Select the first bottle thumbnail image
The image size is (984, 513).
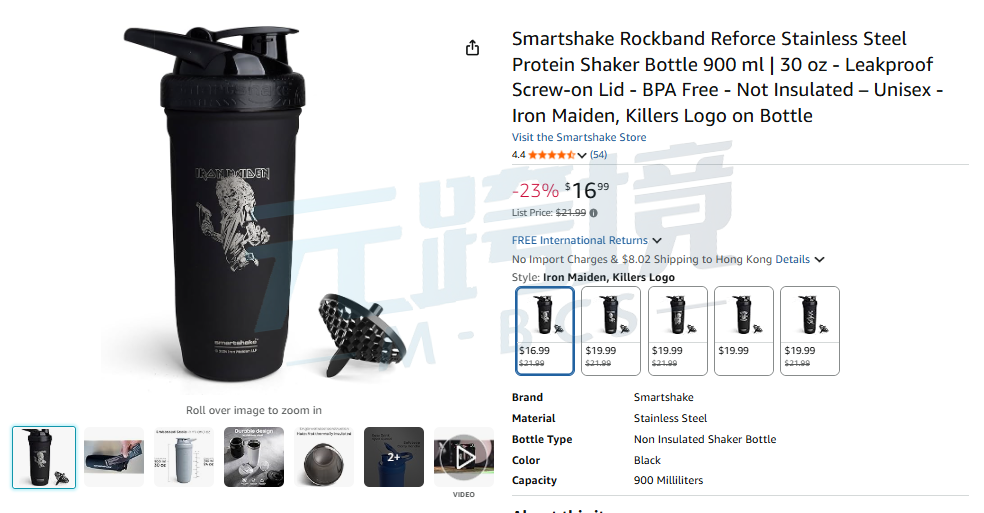click(x=44, y=457)
